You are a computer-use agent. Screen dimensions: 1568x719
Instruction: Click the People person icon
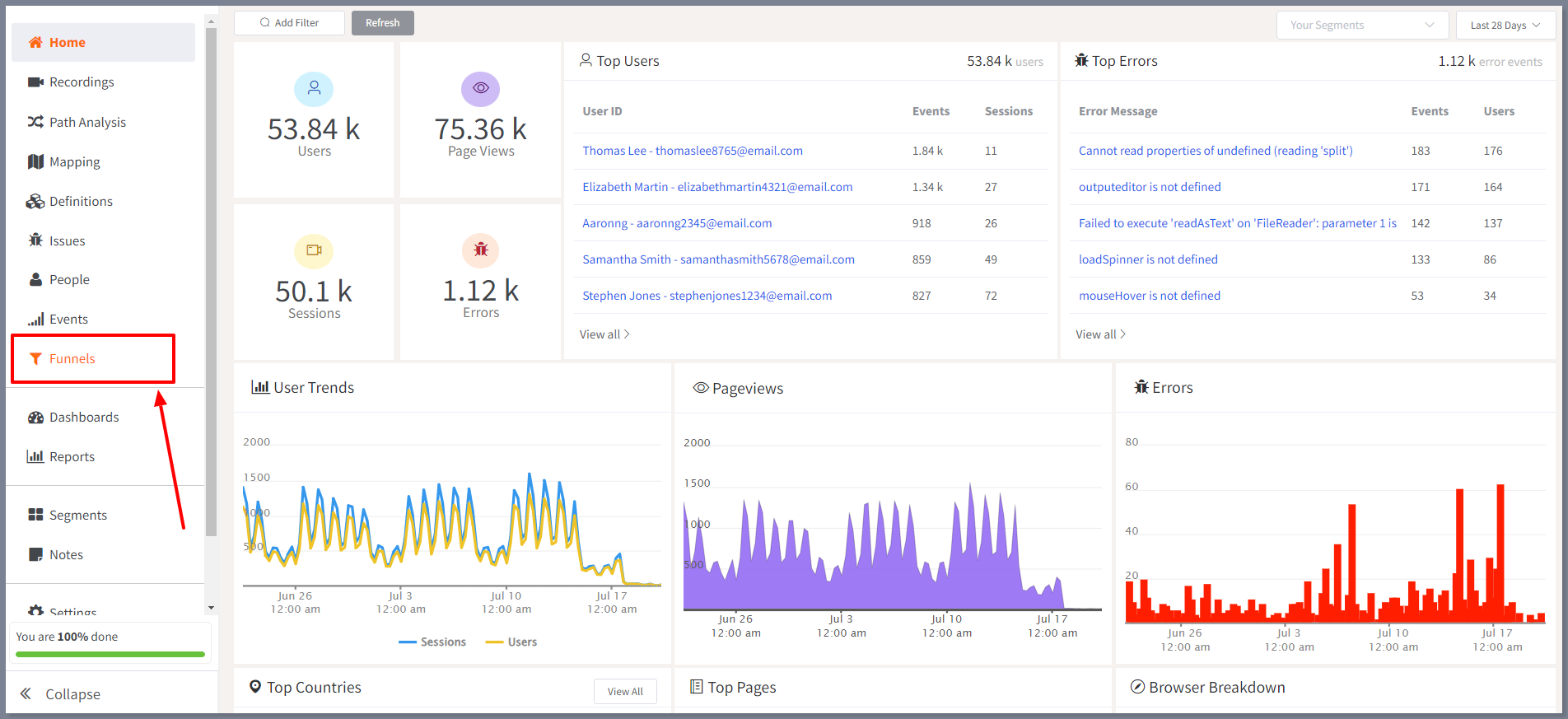coord(35,279)
